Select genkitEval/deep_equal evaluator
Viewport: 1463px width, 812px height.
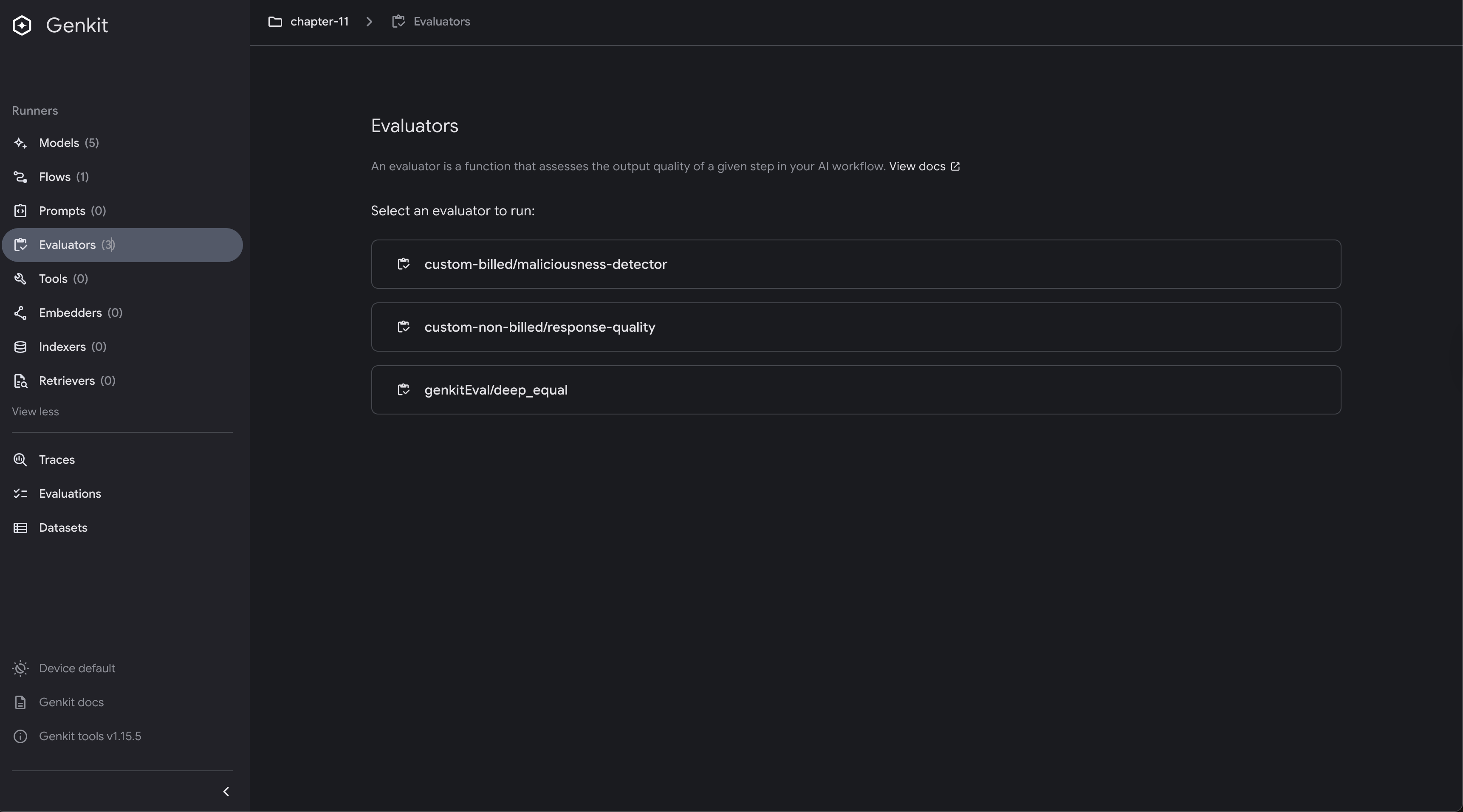[856, 390]
